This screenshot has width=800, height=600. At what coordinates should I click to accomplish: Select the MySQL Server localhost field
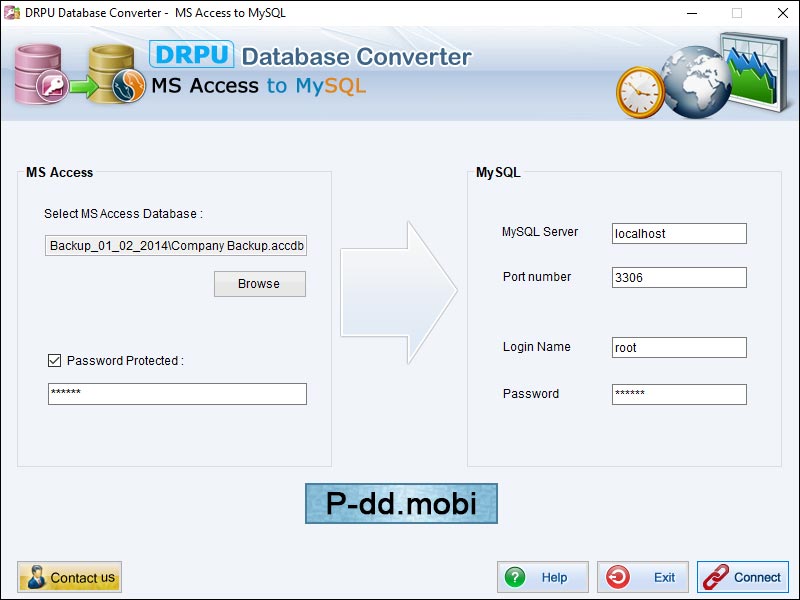679,233
